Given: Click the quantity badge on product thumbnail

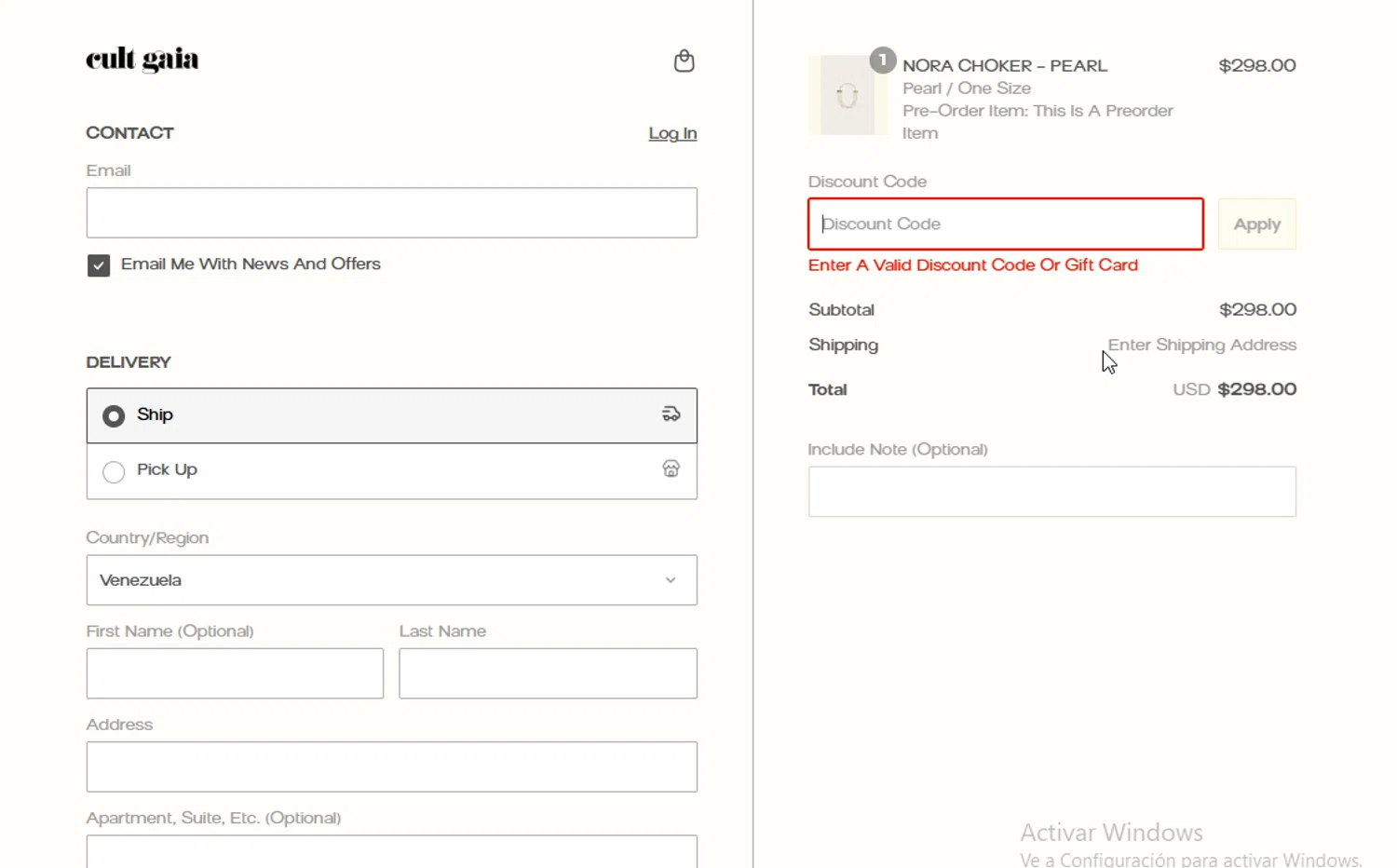Looking at the screenshot, I should point(882,61).
